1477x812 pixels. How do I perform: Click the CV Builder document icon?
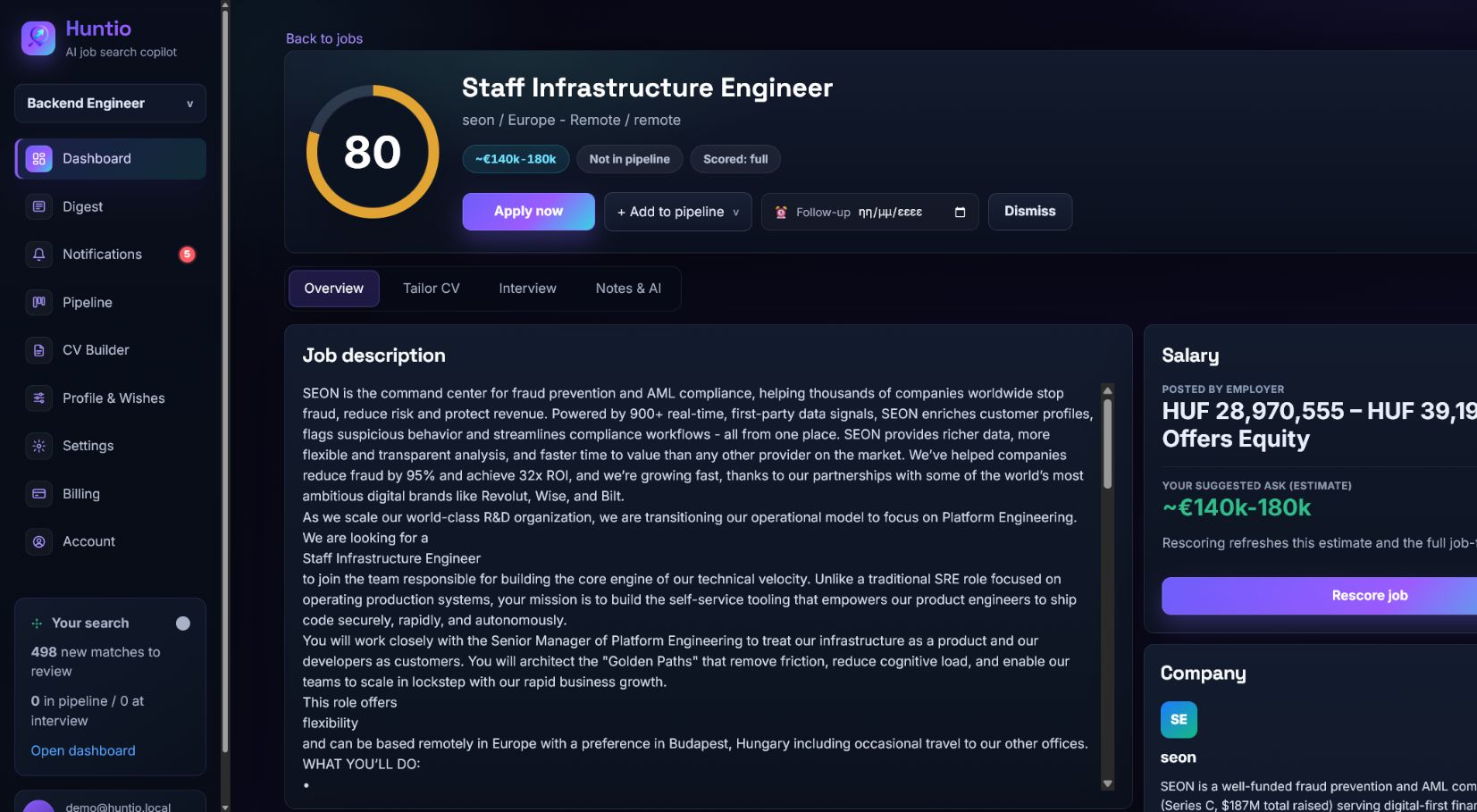pos(38,350)
